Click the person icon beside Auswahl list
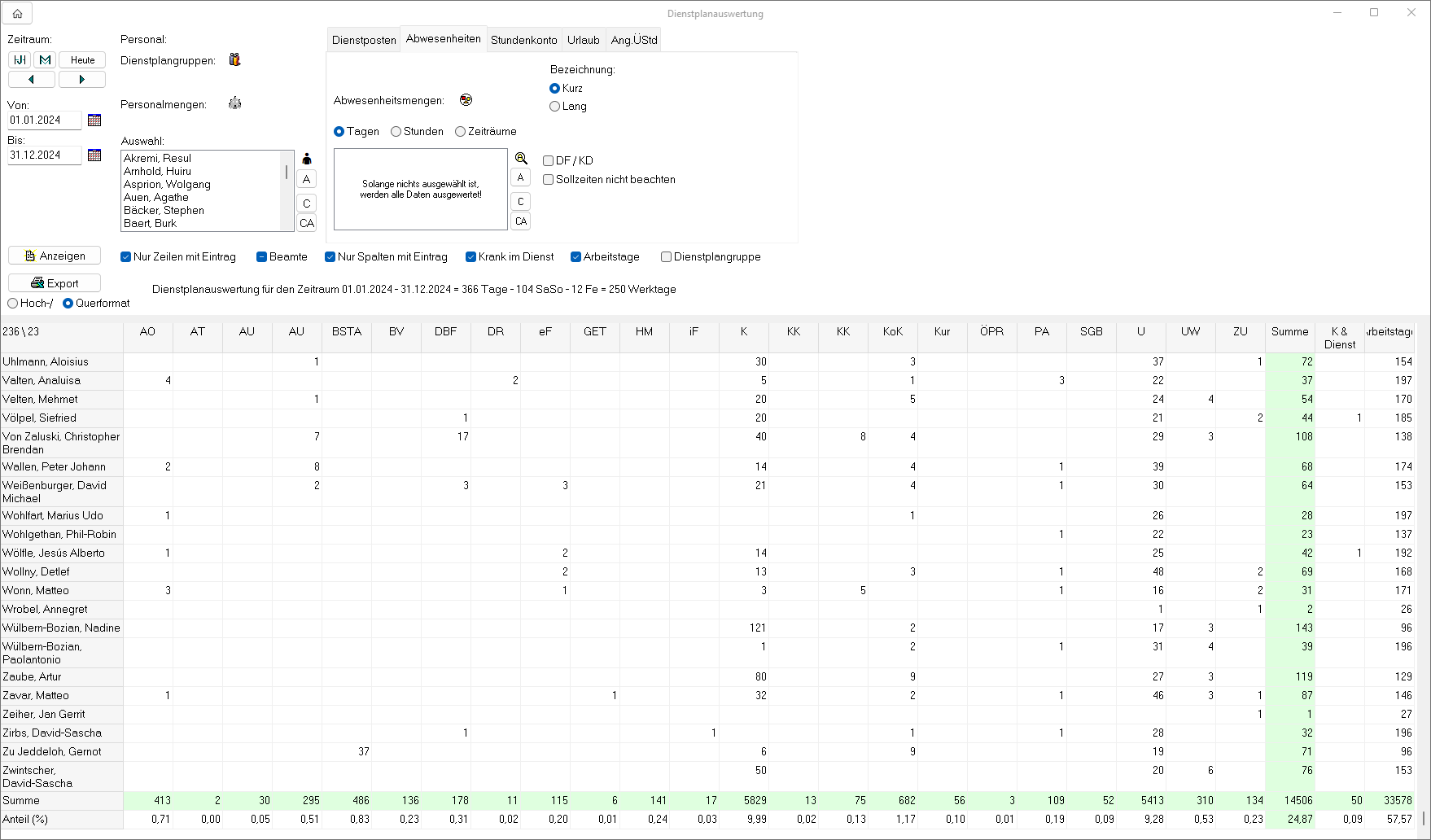1431x840 pixels. click(x=307, y=159)
